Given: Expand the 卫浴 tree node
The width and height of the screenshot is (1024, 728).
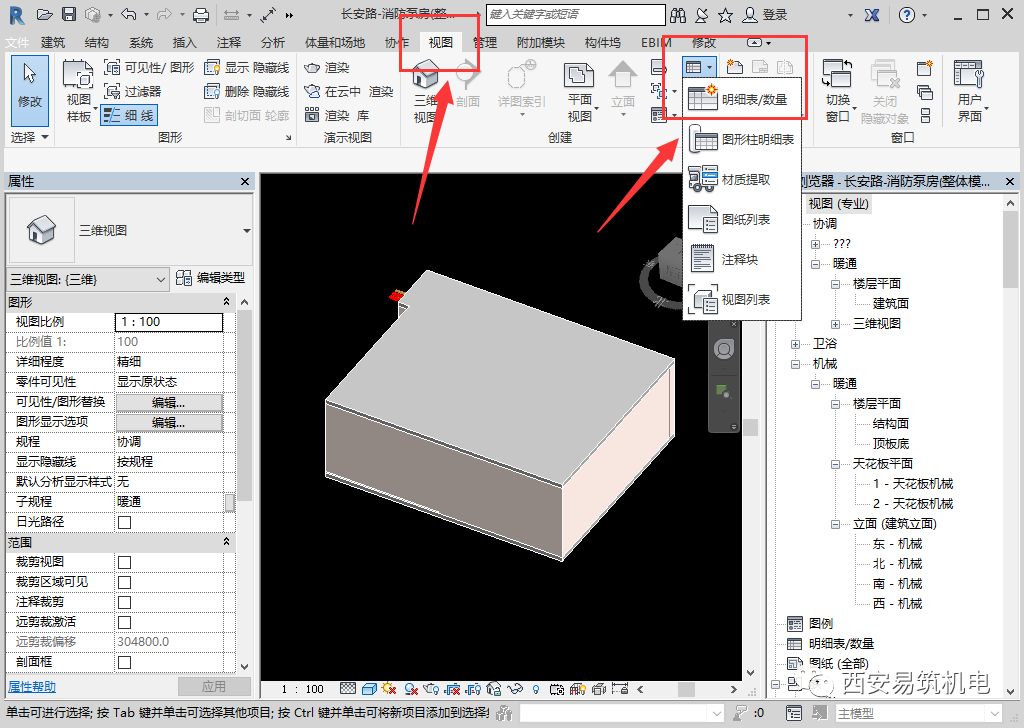Looking at the screenshot, I should [796, 344].
